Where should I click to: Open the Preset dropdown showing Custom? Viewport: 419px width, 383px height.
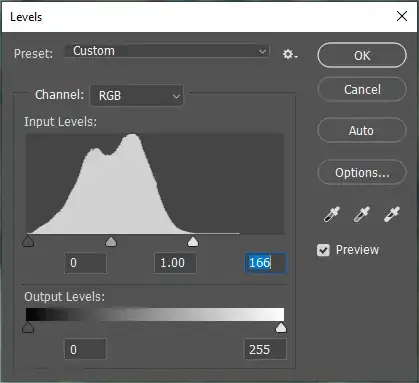point(167,51)
